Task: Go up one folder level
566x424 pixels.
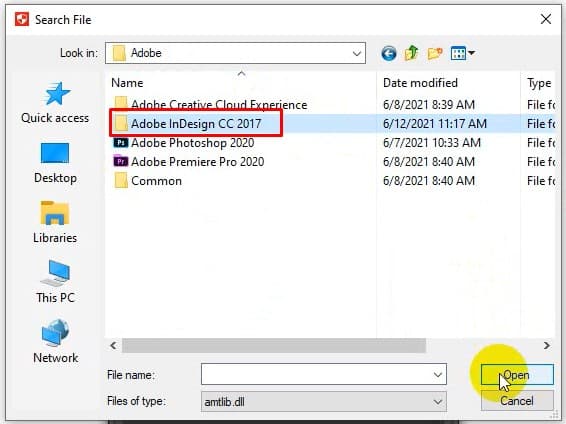Action: point(412,53)
